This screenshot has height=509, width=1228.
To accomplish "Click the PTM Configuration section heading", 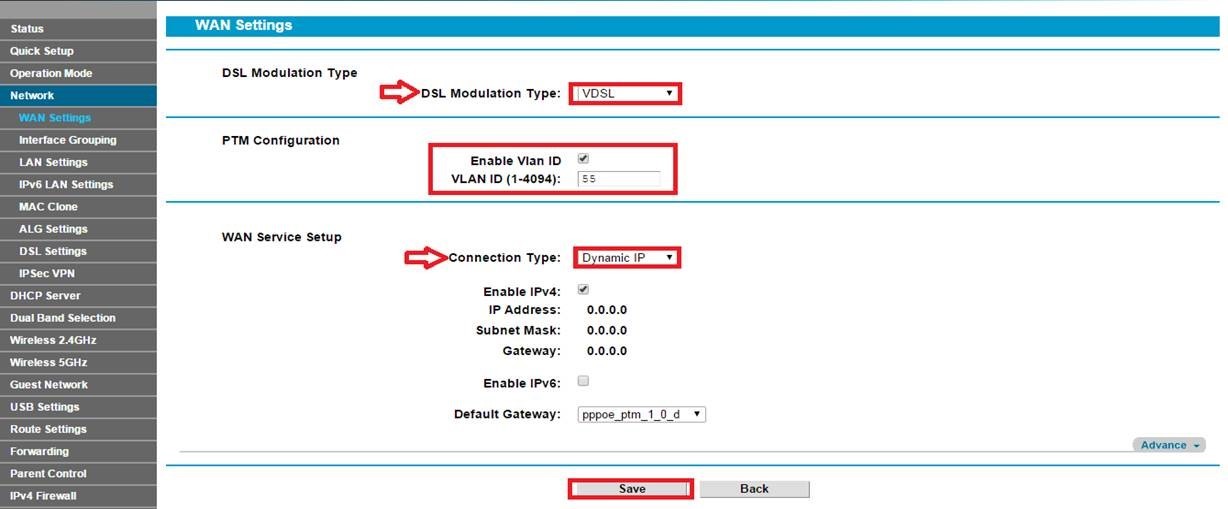I will tap(281, 140).
